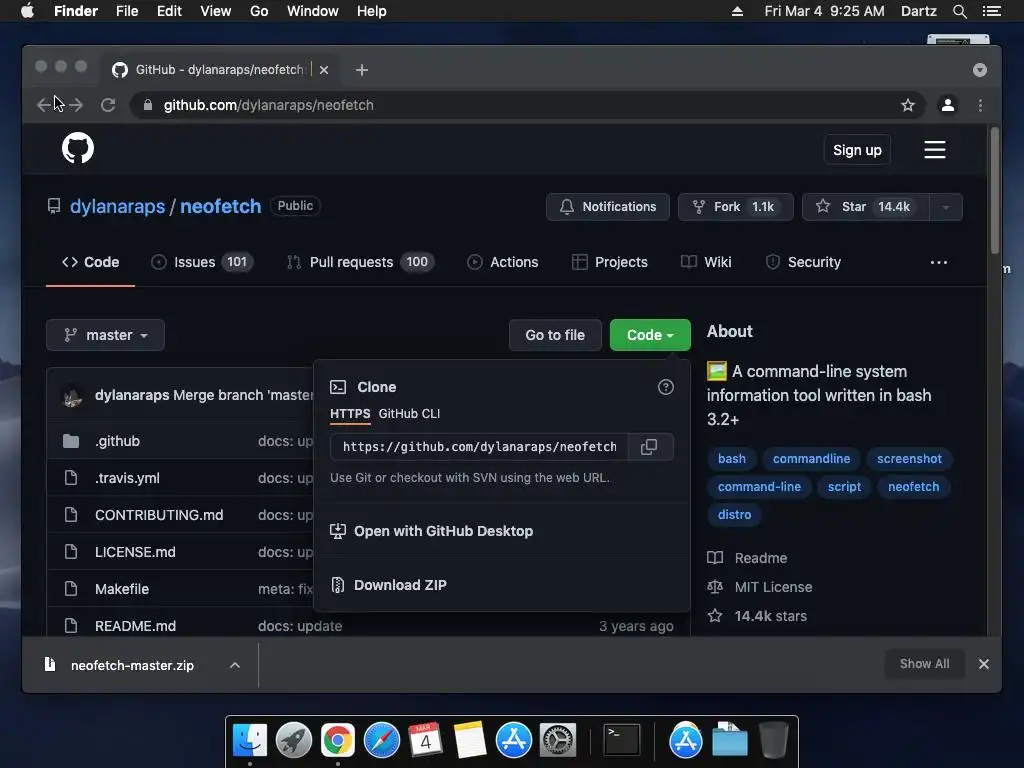Go to the Actions tab

(x=502, y=263)
